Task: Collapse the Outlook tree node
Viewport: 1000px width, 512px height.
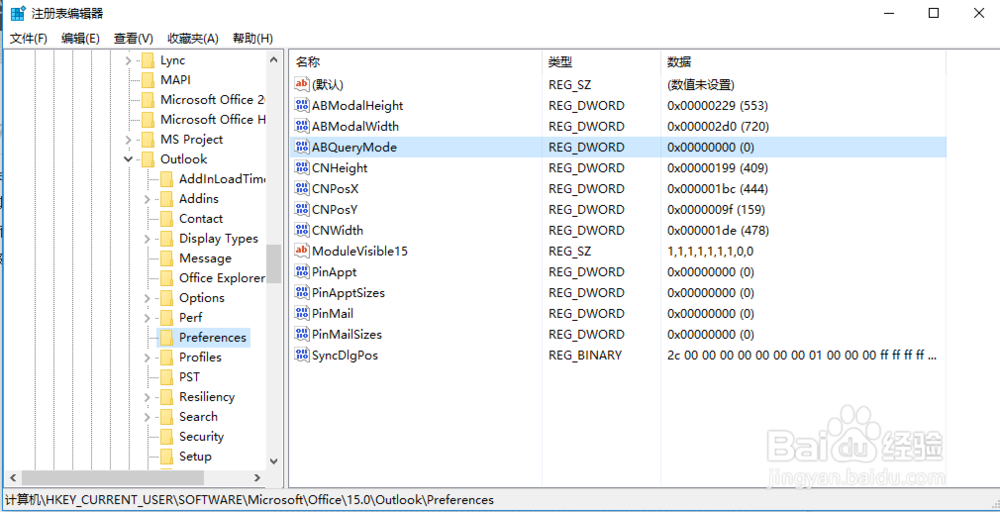Action: pyautogui.click(x=129, y=159)
